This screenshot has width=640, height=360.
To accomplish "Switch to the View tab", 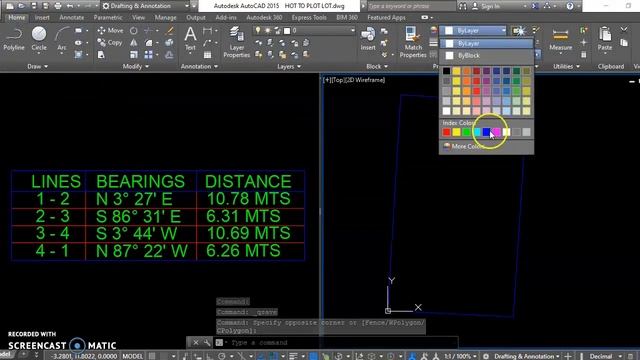I will click(138, 18).
